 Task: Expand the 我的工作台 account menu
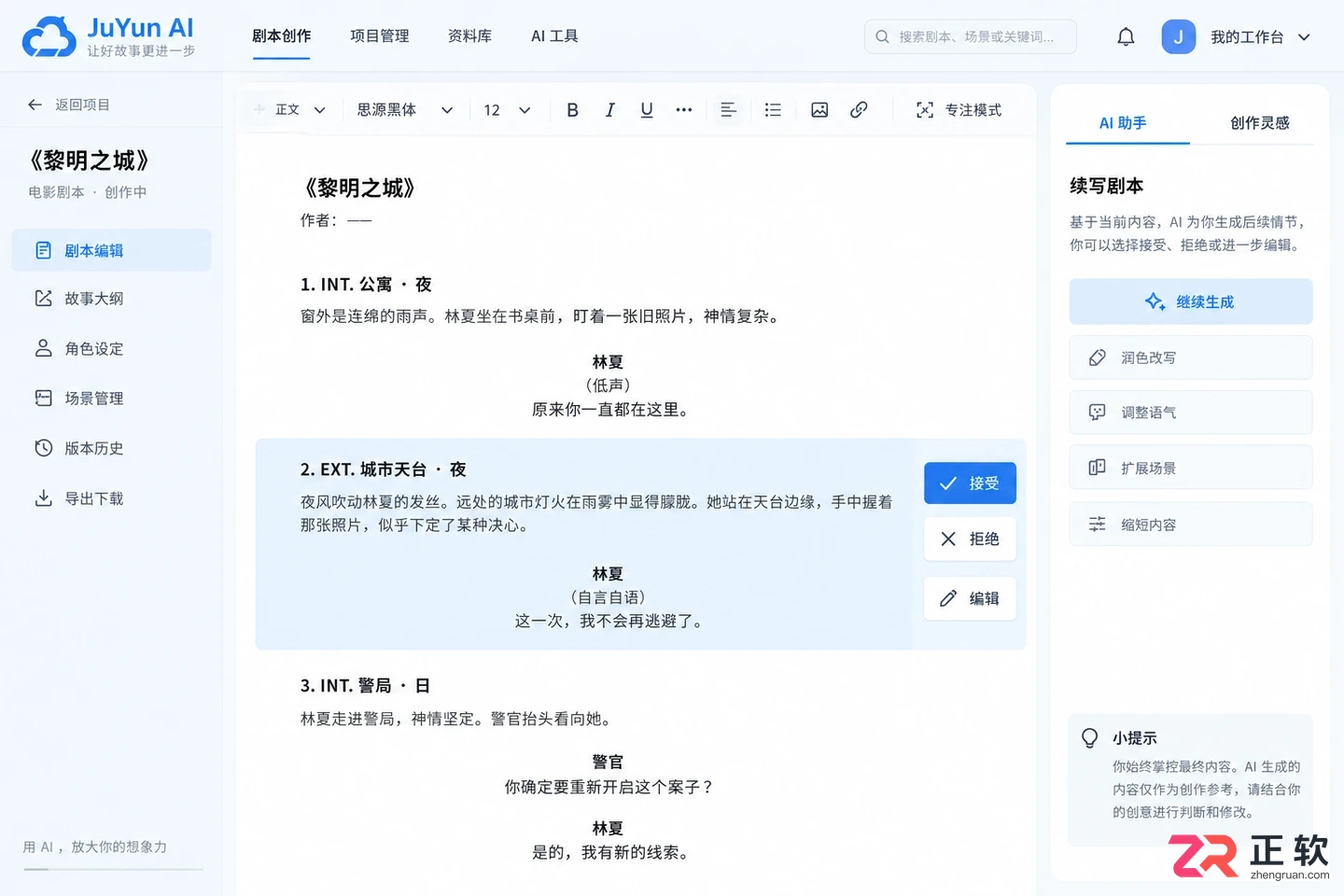(1261, 37)
